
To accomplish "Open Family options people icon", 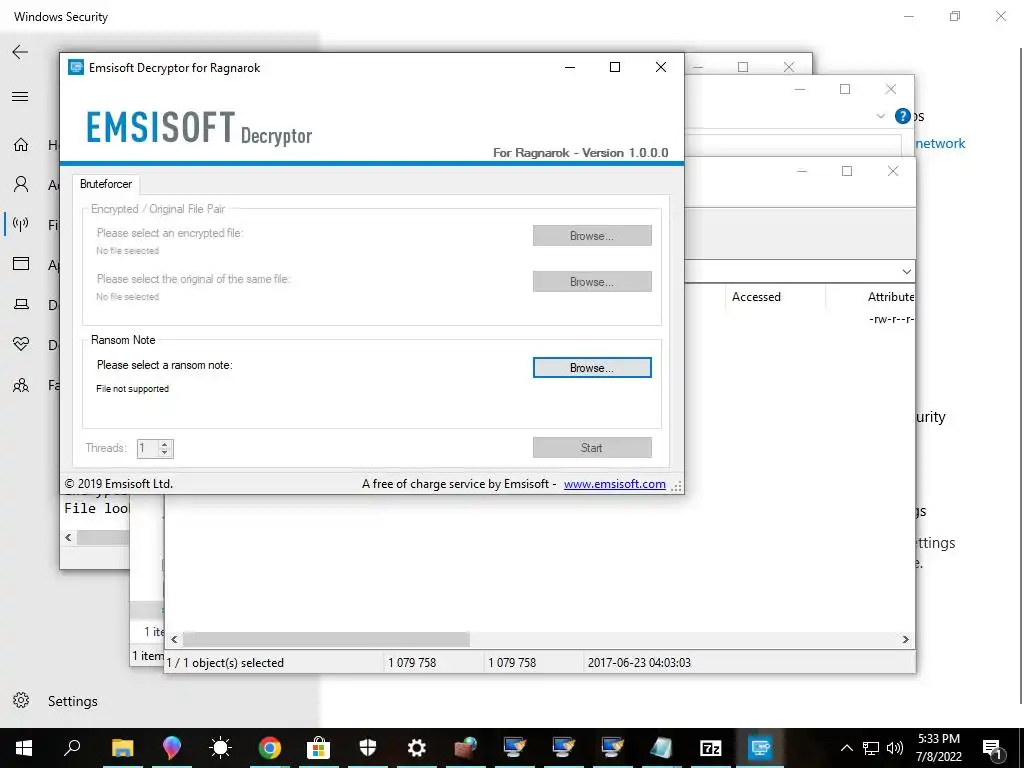I will [x=21, y=385].
